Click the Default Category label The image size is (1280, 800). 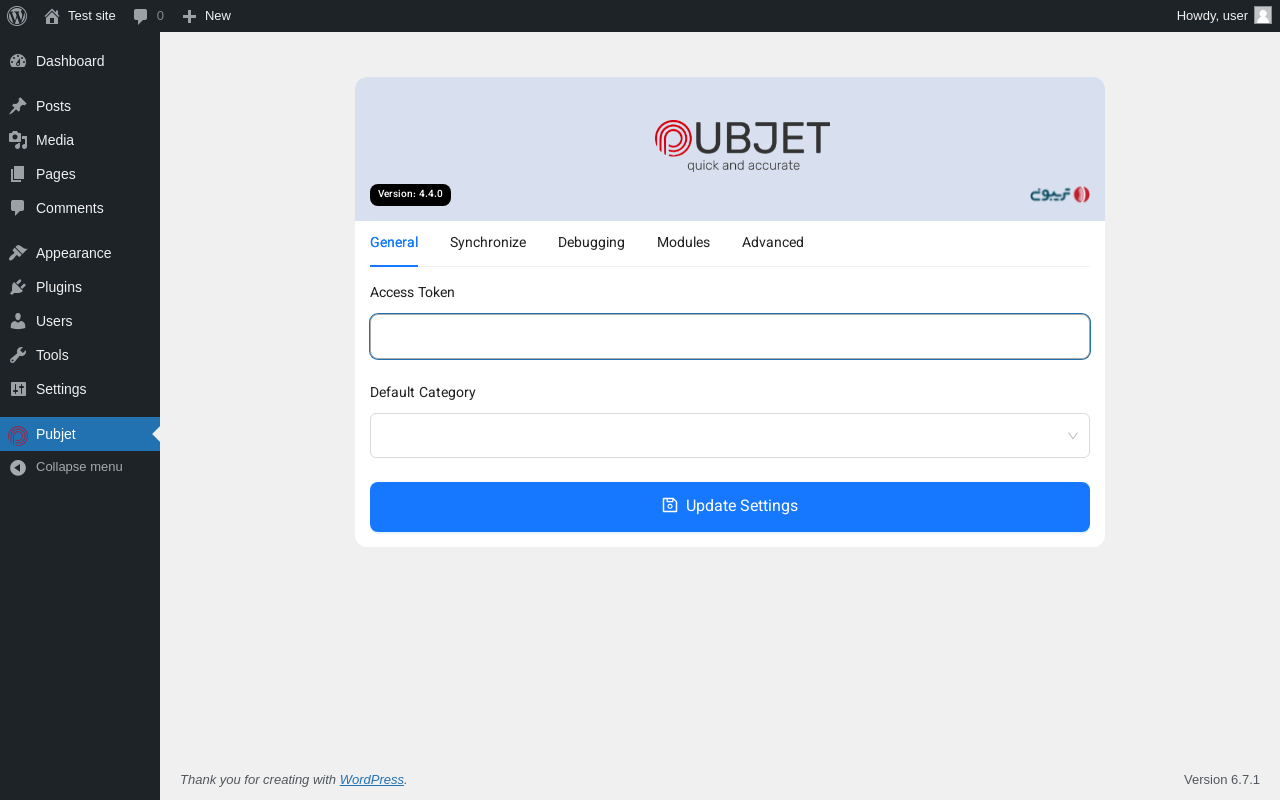click(423, 393)
